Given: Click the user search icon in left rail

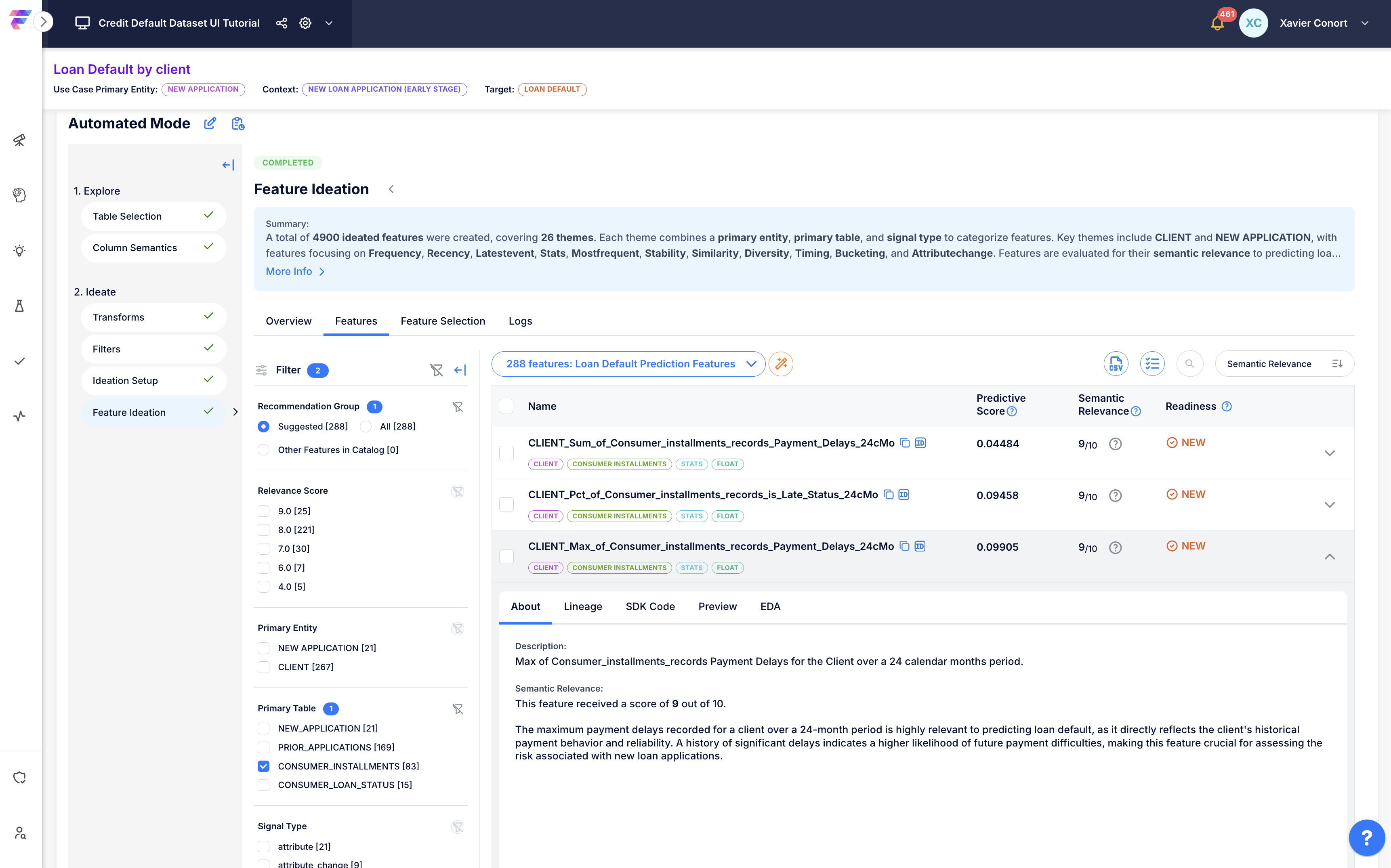Looking at the screenshot, I should pyautogui.click(x=19, y=833).
